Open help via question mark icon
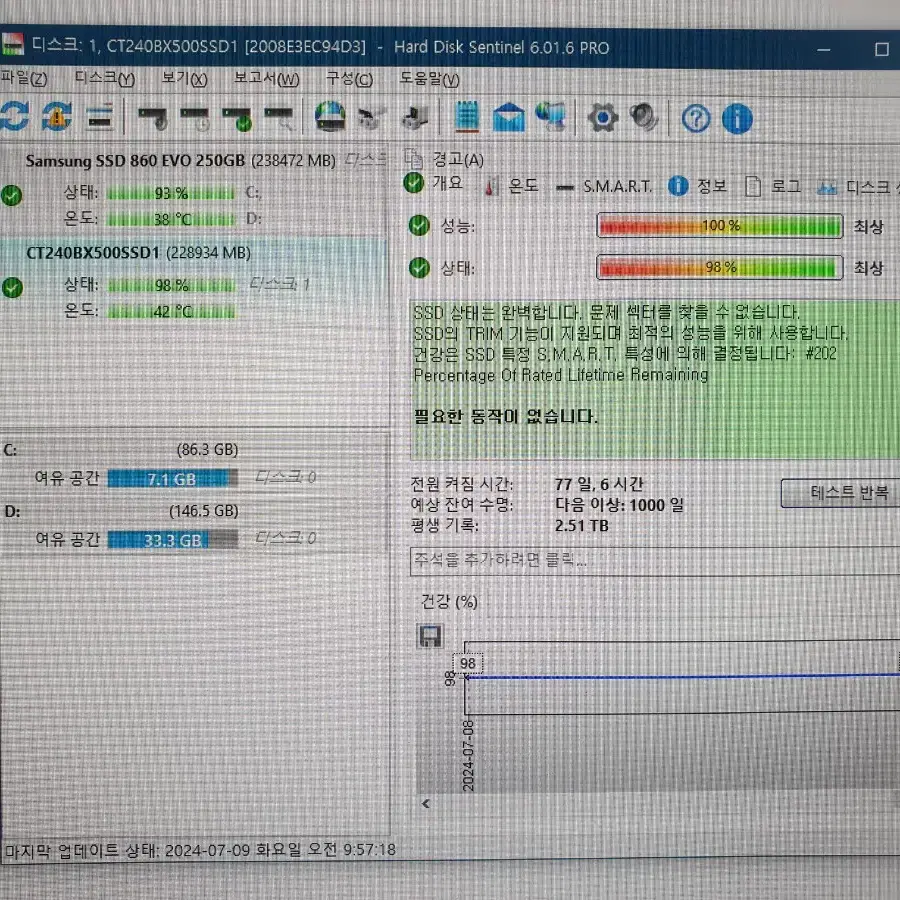This screenshot has width=900, height=900. tap(696, 119)
